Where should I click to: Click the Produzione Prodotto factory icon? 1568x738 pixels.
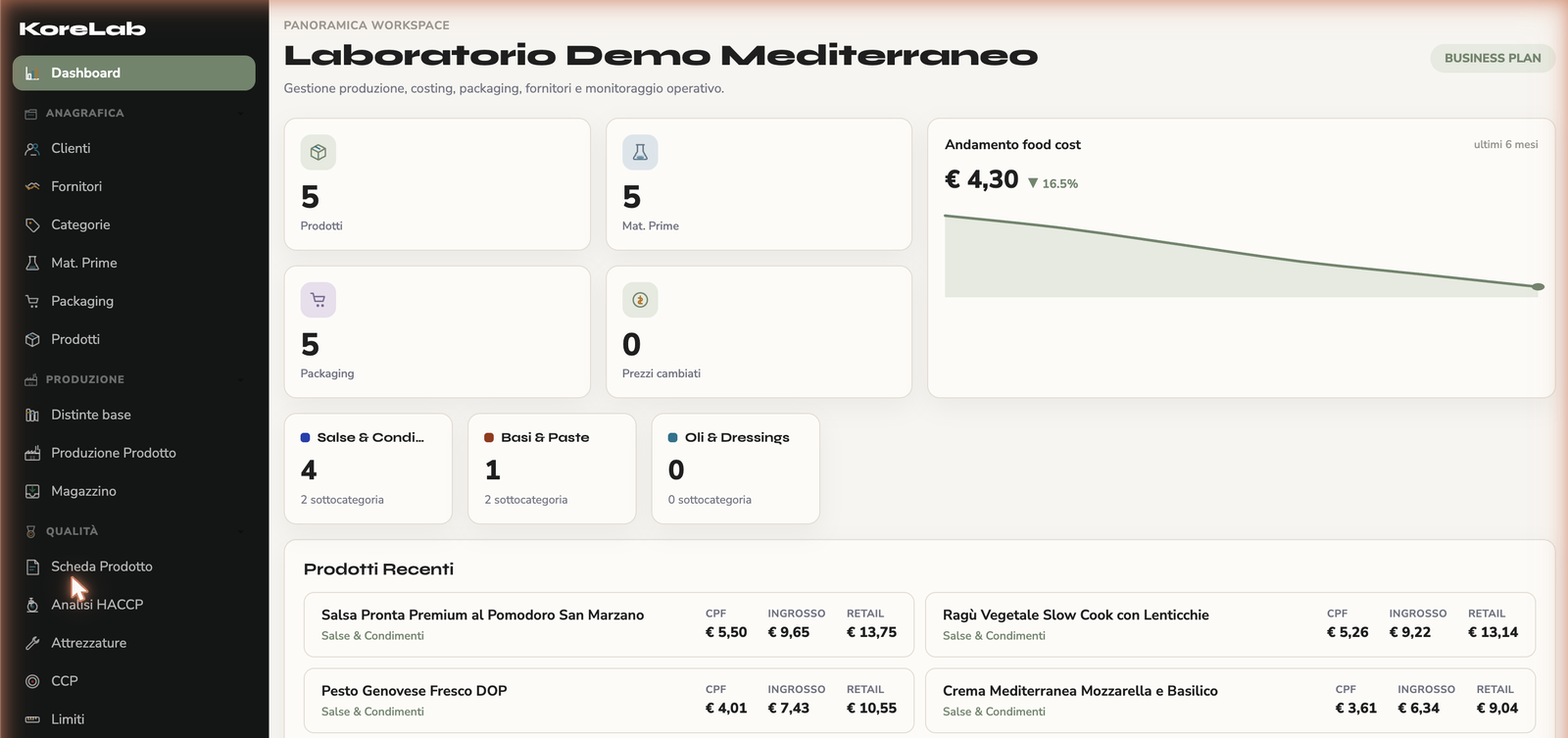click(32, 453)
